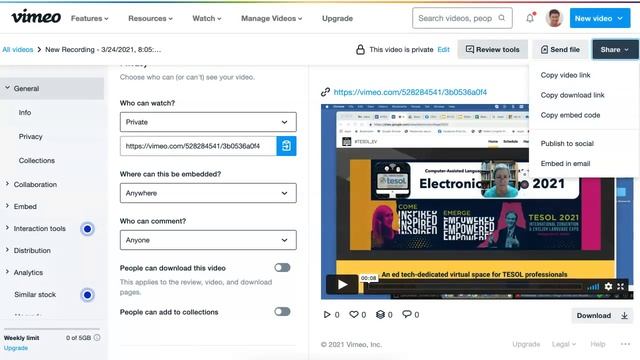640x360 pixels.
Task: Select Copy video link from Share menu
Action: [565, 75]
